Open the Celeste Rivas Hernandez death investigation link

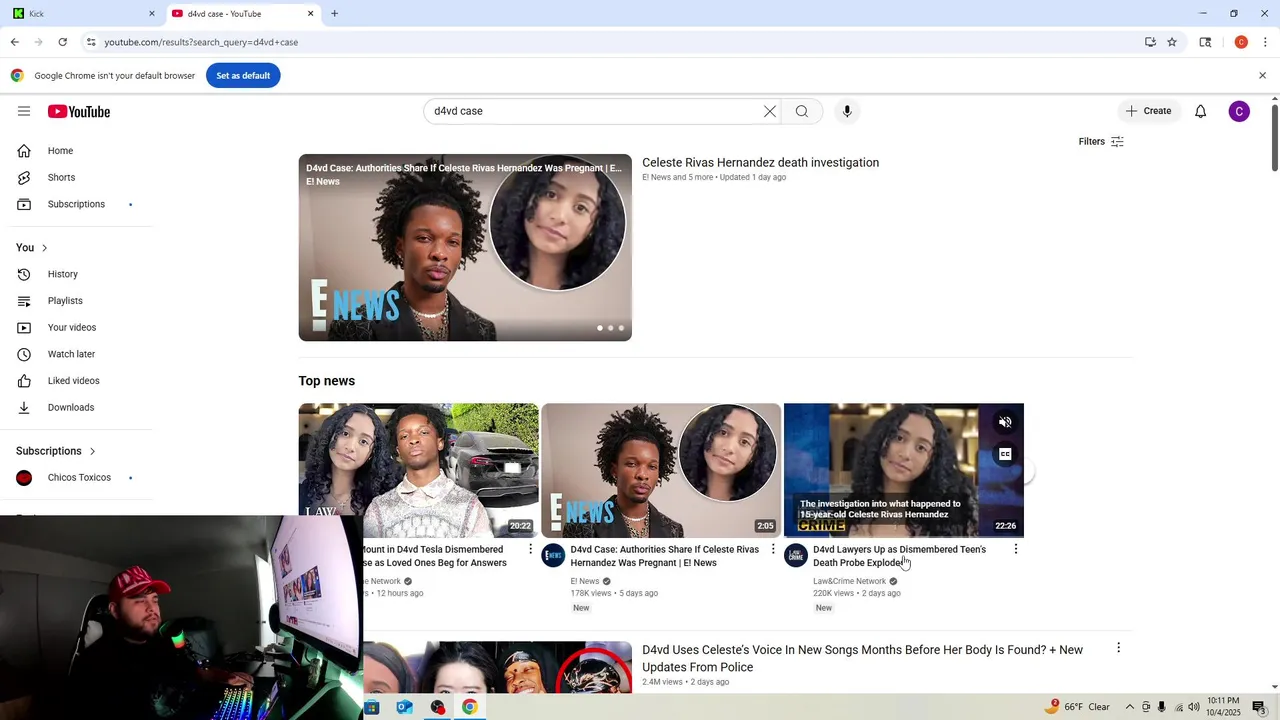(x=760, y=163)
